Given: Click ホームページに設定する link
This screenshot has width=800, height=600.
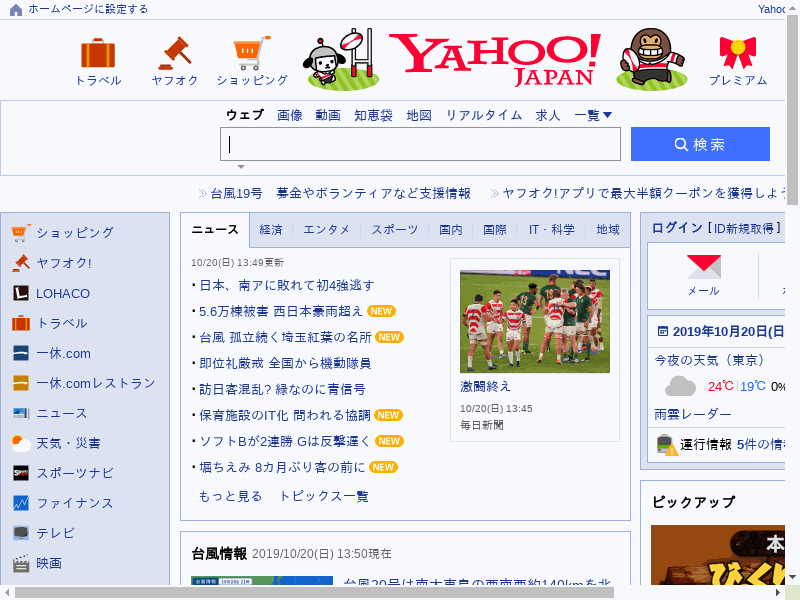Looking at the screenshot, I should point(88,9).
